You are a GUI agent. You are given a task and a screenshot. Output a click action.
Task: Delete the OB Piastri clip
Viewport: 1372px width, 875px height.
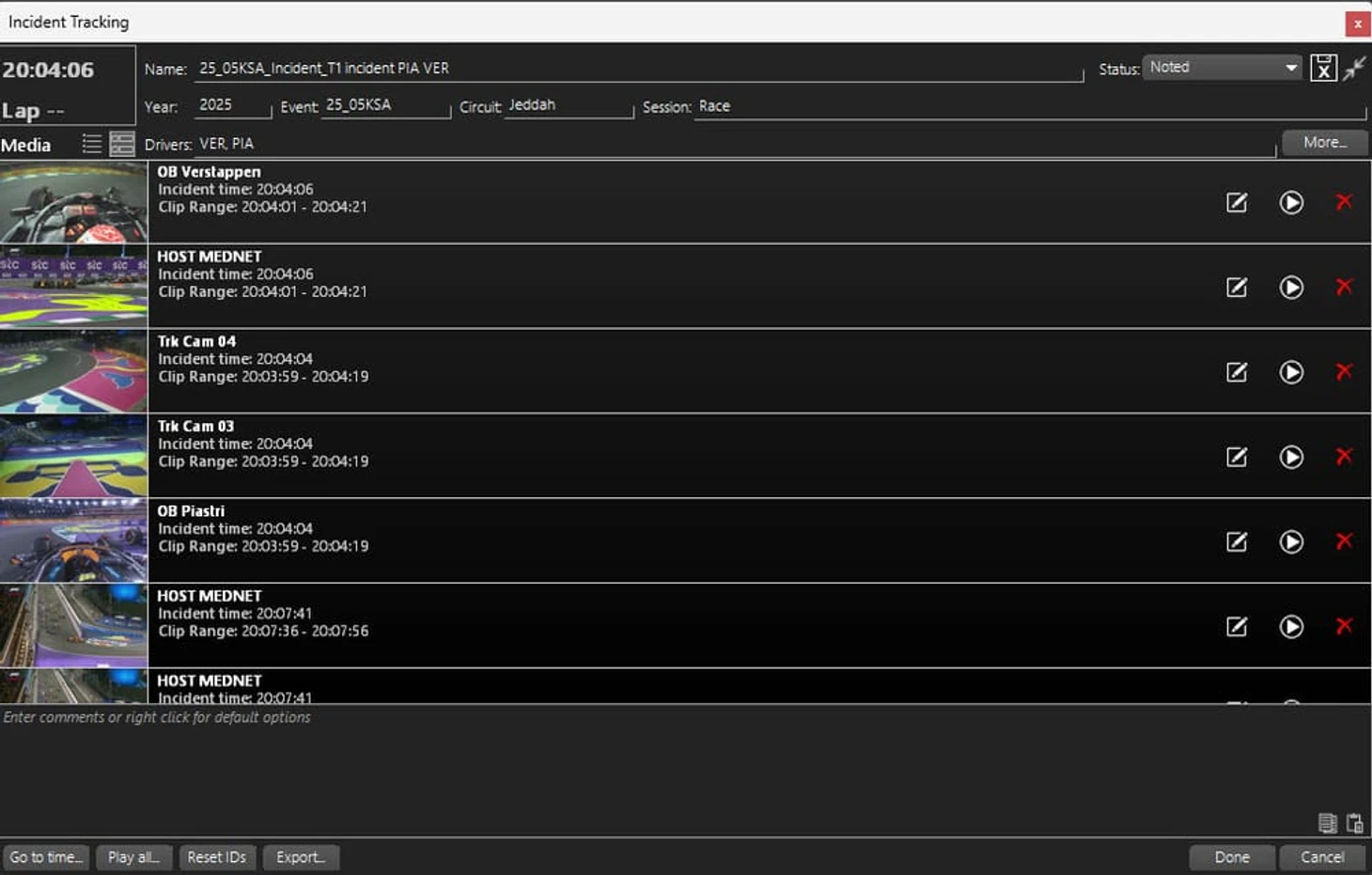coord(1344,540)
